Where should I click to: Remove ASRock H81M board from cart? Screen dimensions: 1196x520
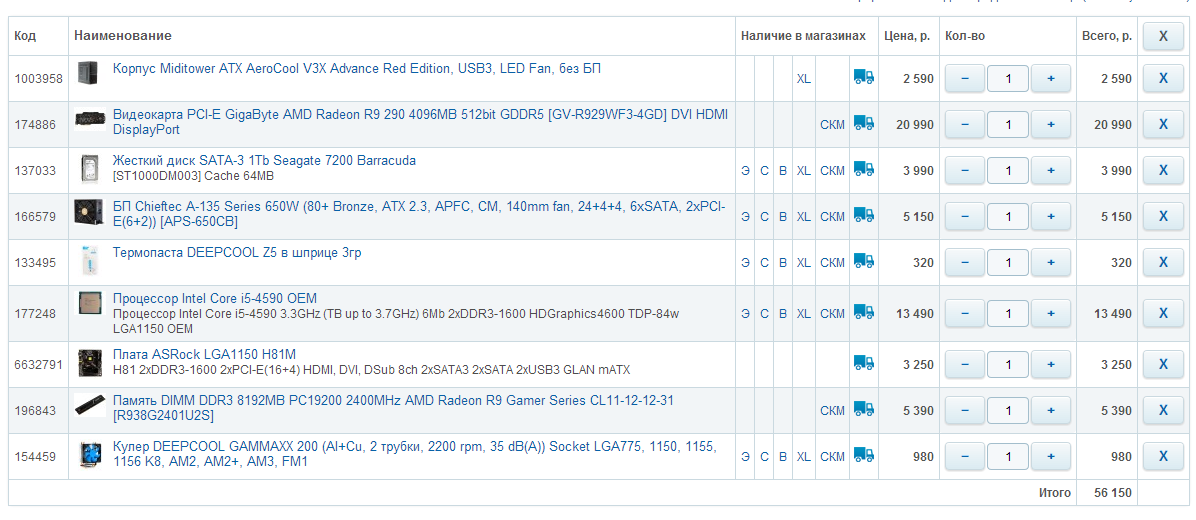point(1163,364)
